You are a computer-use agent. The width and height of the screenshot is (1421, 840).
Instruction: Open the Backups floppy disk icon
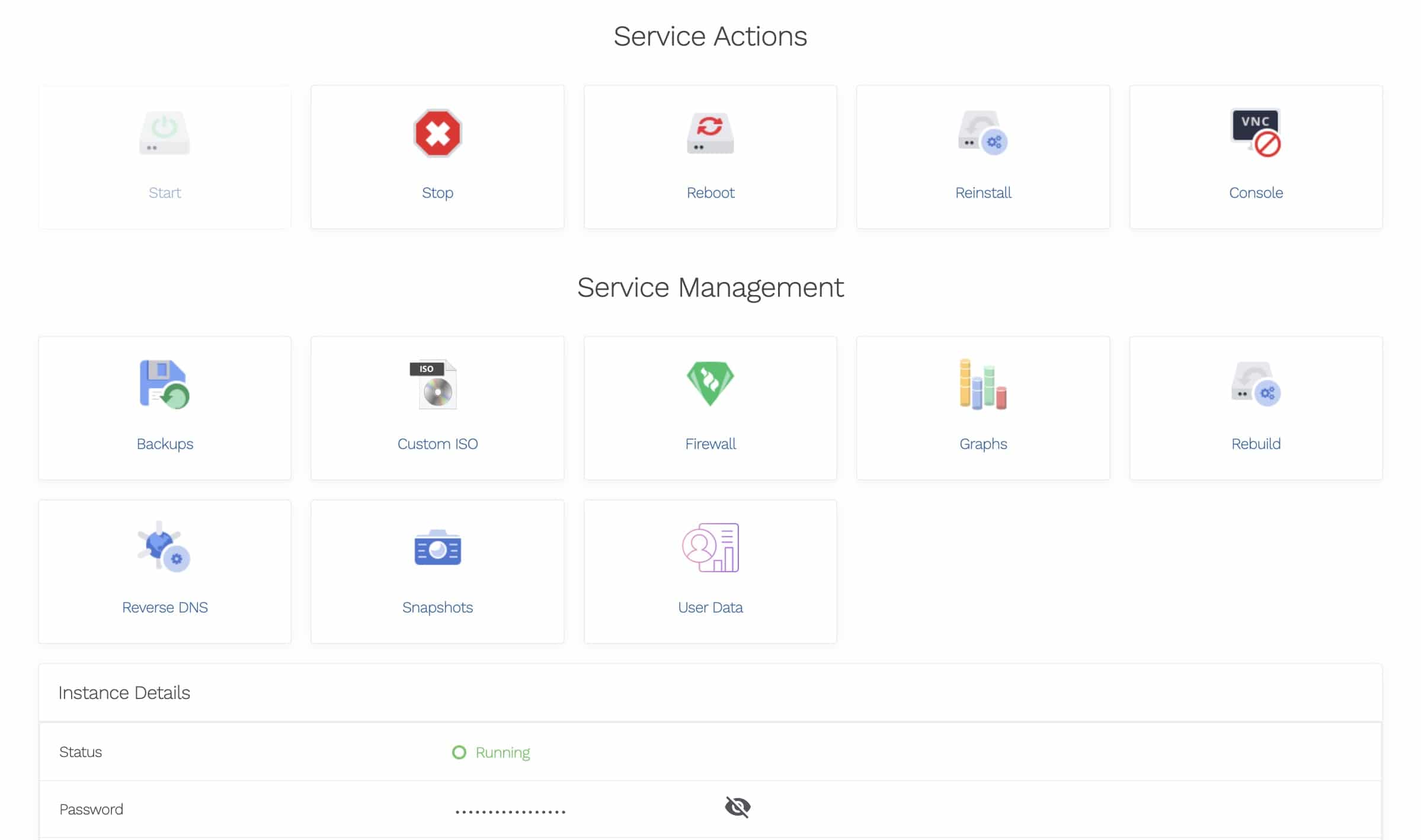[x=164, y=384]
